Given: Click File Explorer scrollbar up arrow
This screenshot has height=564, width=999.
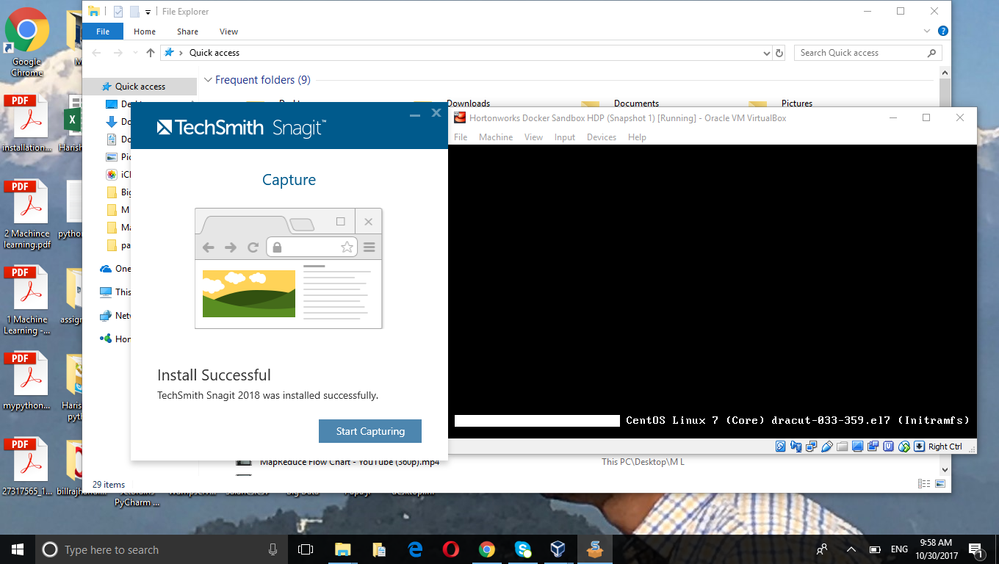Looking at the screenshot, I should 944,73.
